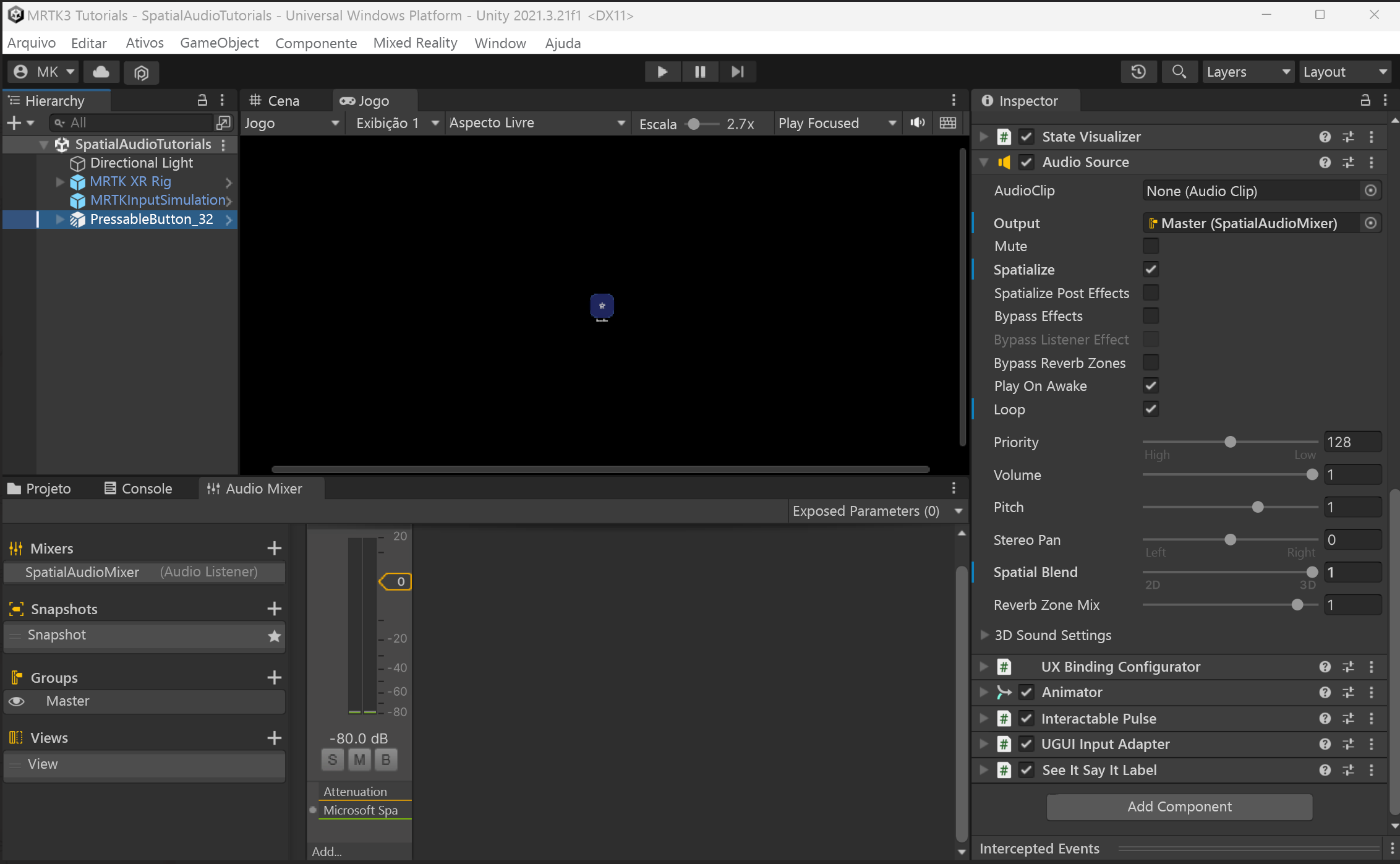Open the Unity editor search
The width and height of the screenshot is (1400, 864).
tap(1179, 71)
